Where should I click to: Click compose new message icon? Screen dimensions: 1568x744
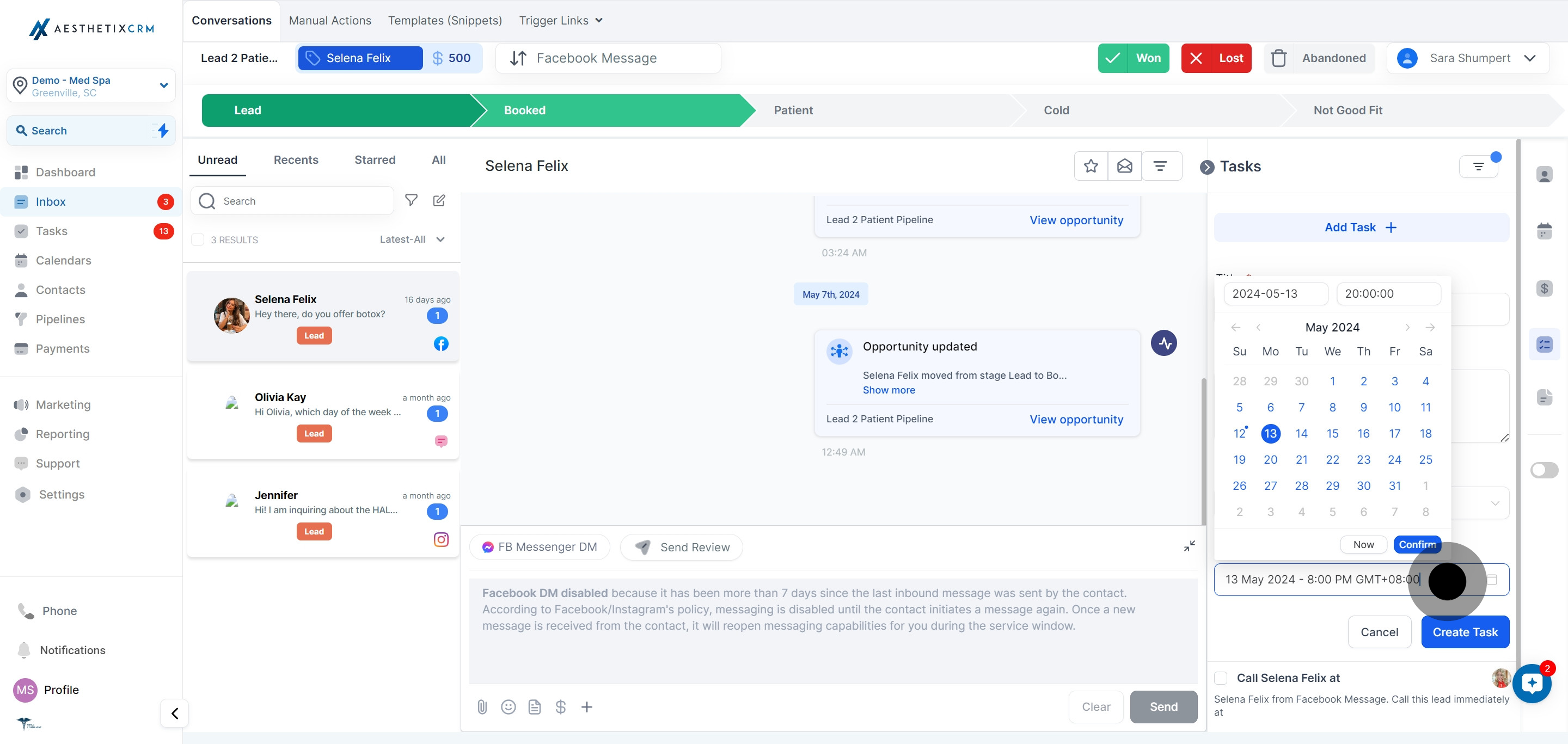[x=439, y=200]
